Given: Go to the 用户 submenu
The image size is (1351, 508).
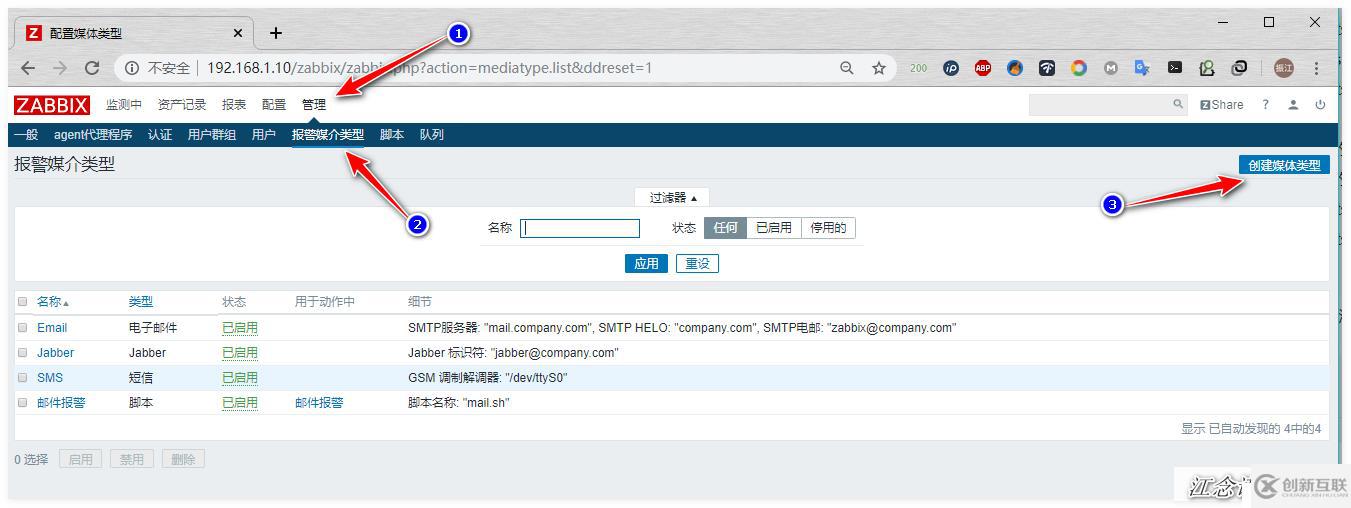Looking at the screenshot, I should click(264, 134).
